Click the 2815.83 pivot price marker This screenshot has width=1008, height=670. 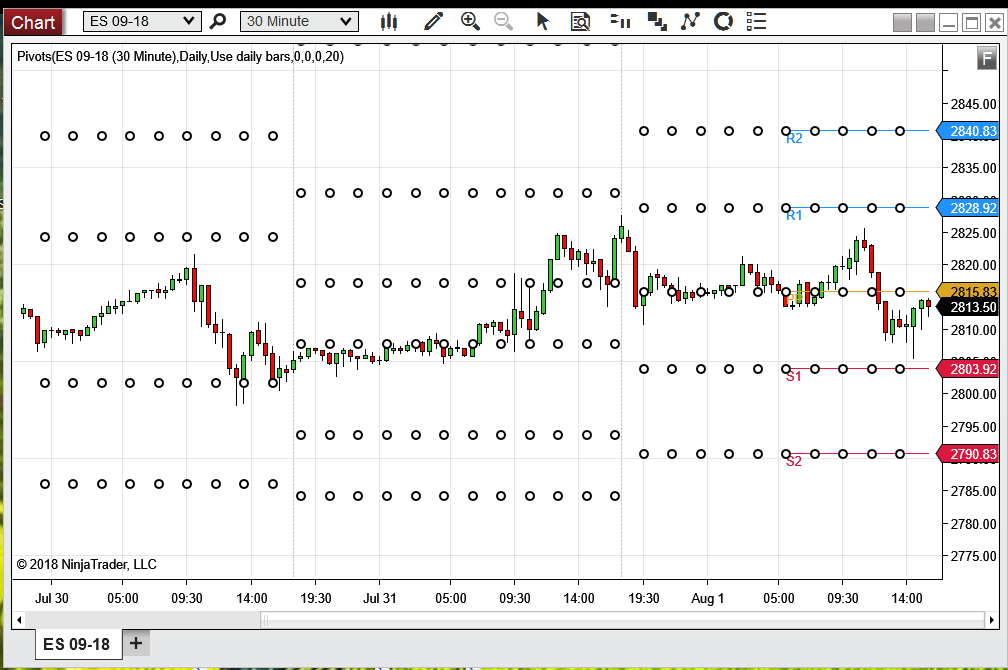pyautogui.click(x=968, y=291)
